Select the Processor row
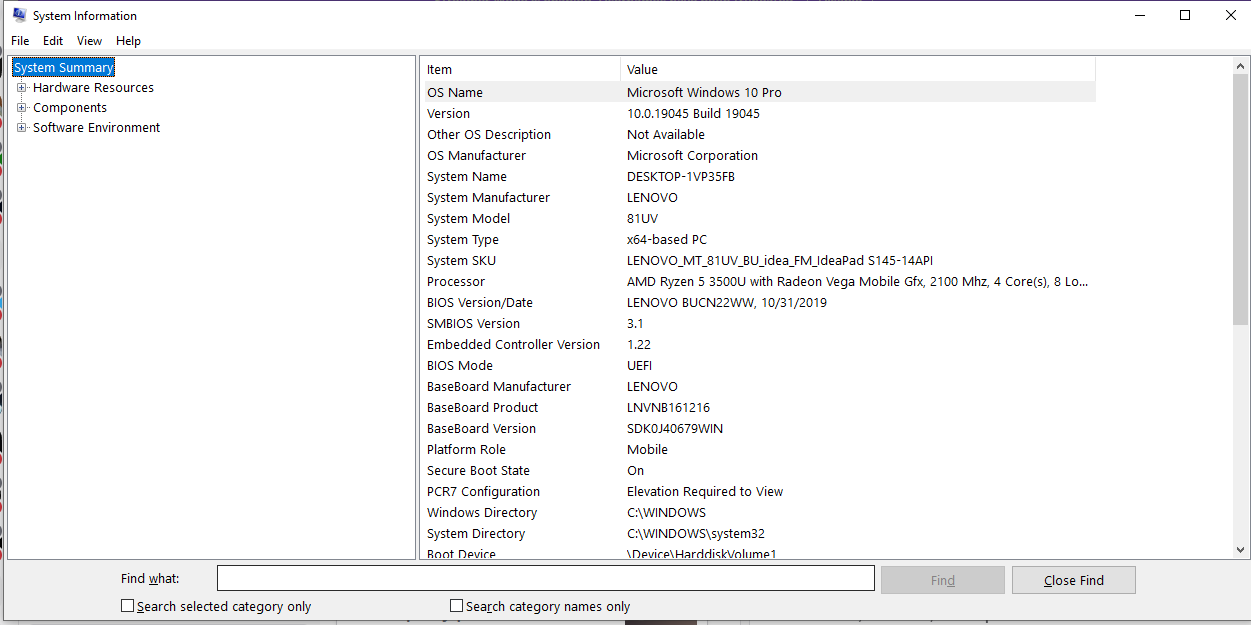The image size is (1251, 625). pos(758,281)
